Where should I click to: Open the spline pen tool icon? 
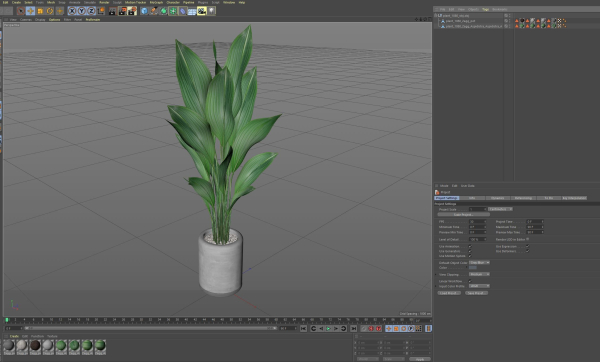click(x=154, y=11)
